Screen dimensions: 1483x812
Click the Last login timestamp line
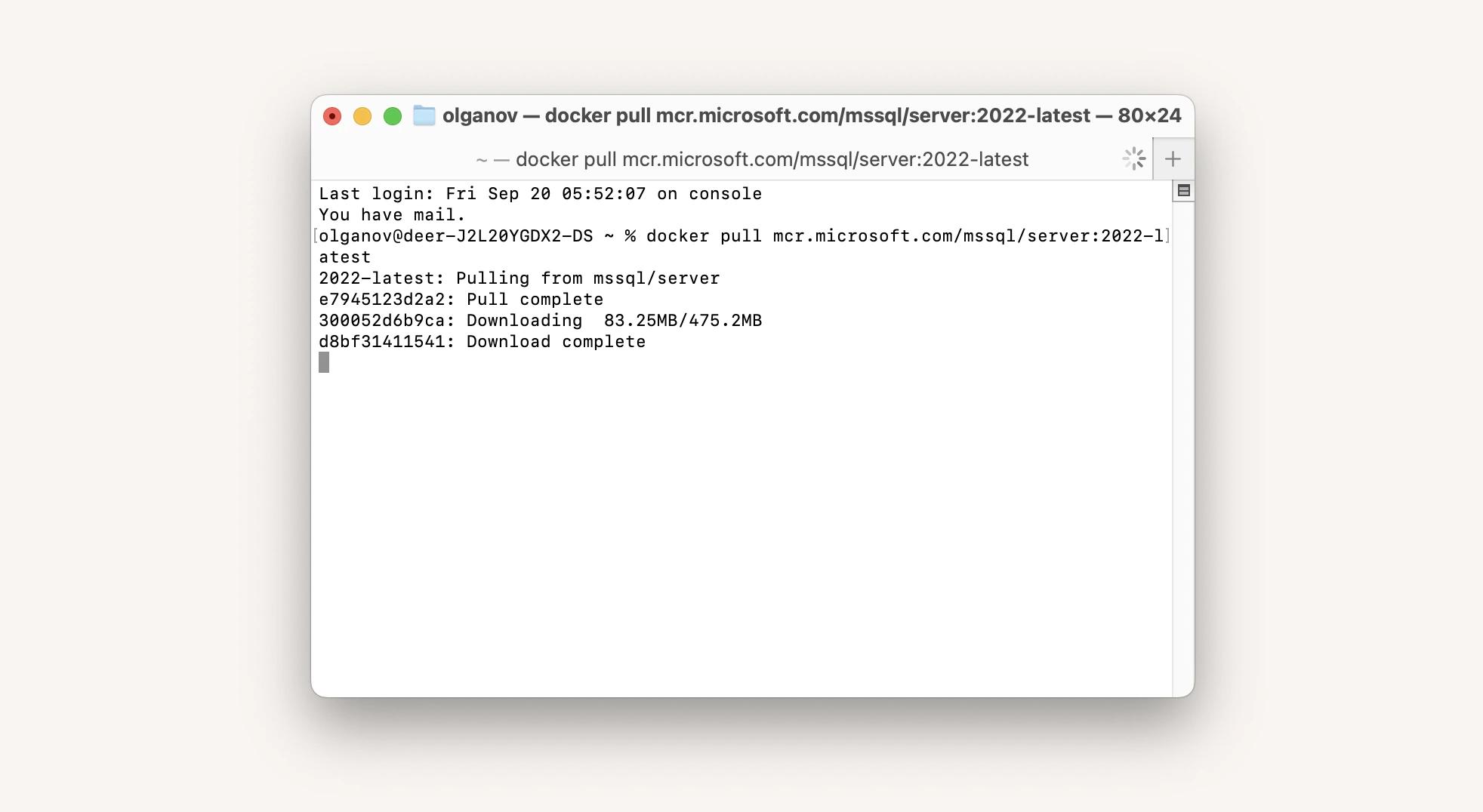540,193
